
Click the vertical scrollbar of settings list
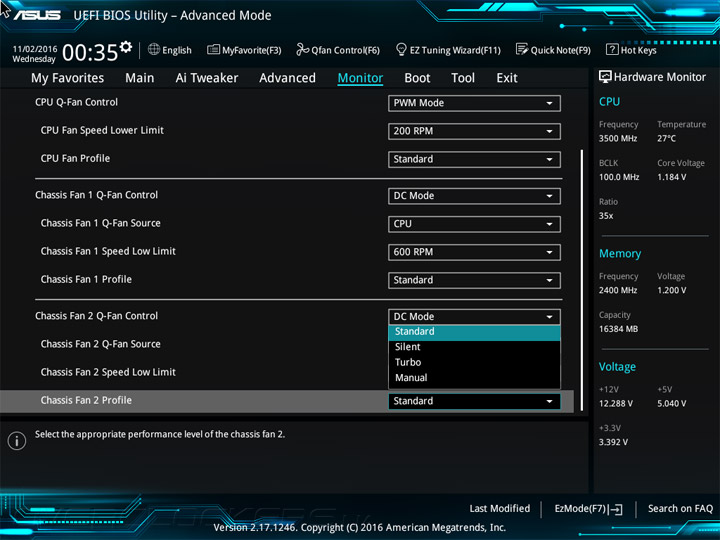coord(582,280)
